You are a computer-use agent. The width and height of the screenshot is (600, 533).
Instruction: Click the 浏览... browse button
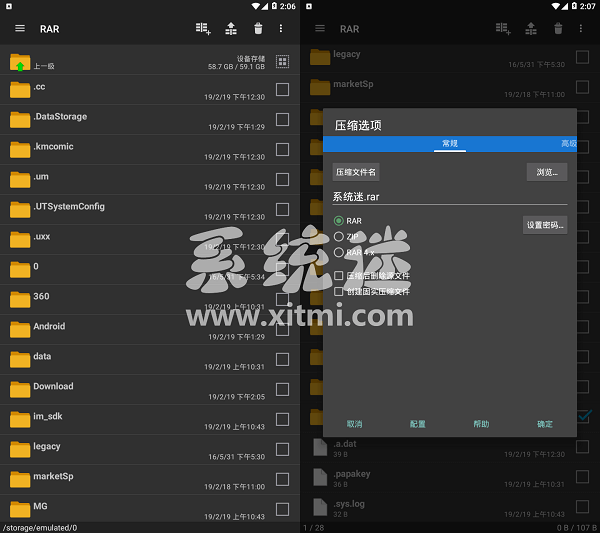point(547,172)
